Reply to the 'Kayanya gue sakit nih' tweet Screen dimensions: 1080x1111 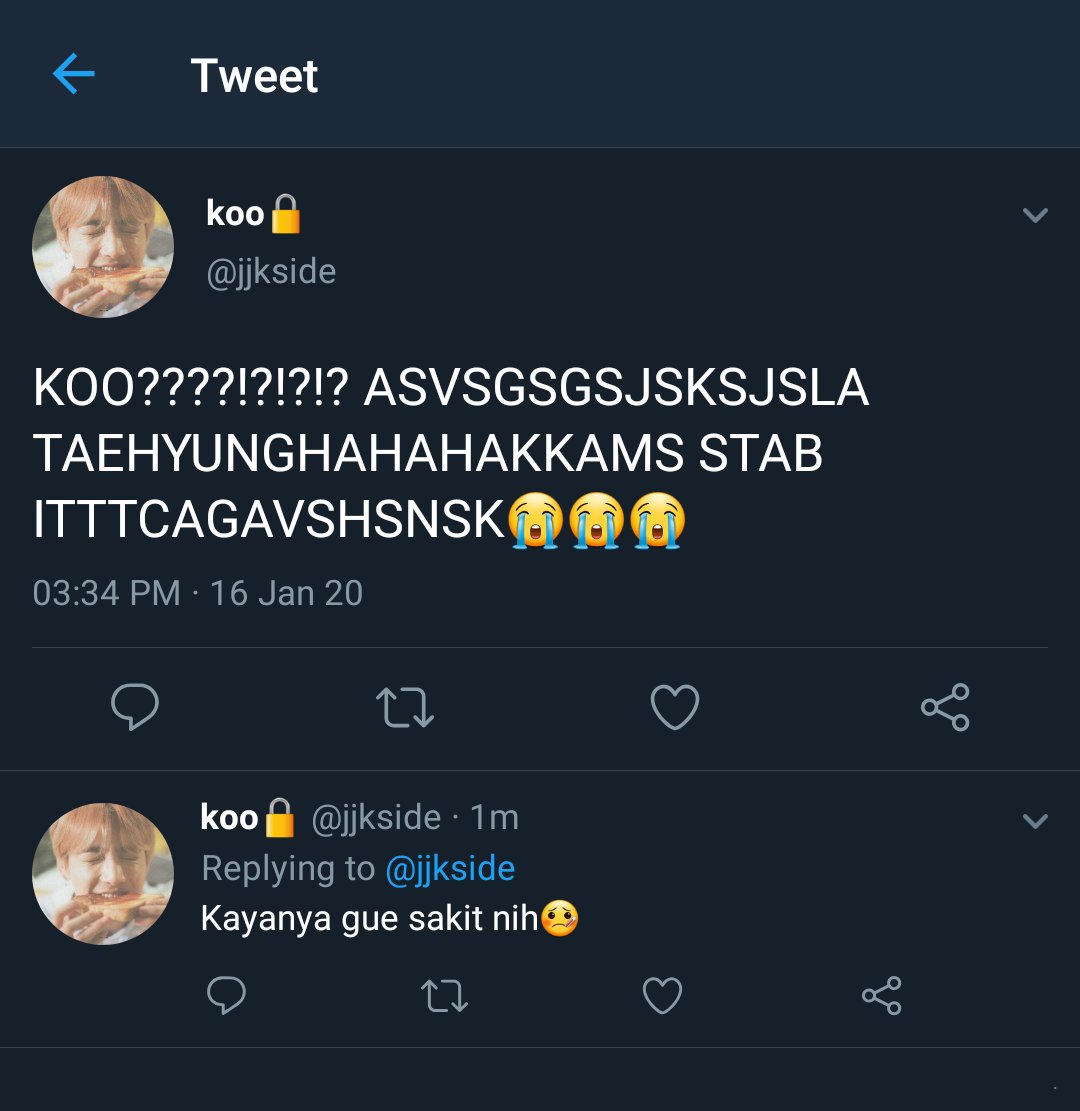226,995
